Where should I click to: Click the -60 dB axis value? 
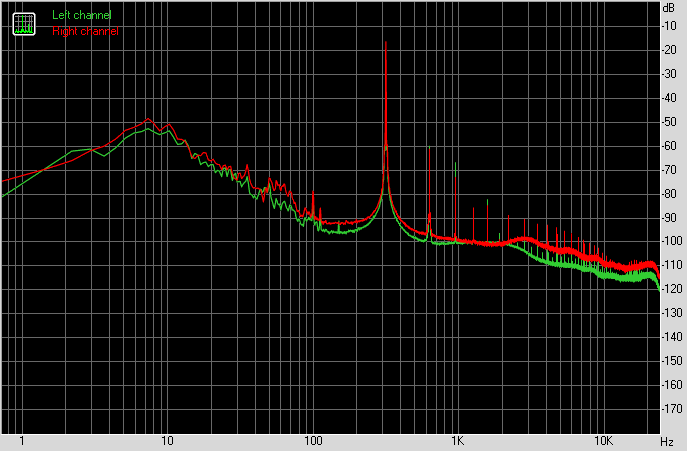(x=669, y=146)
